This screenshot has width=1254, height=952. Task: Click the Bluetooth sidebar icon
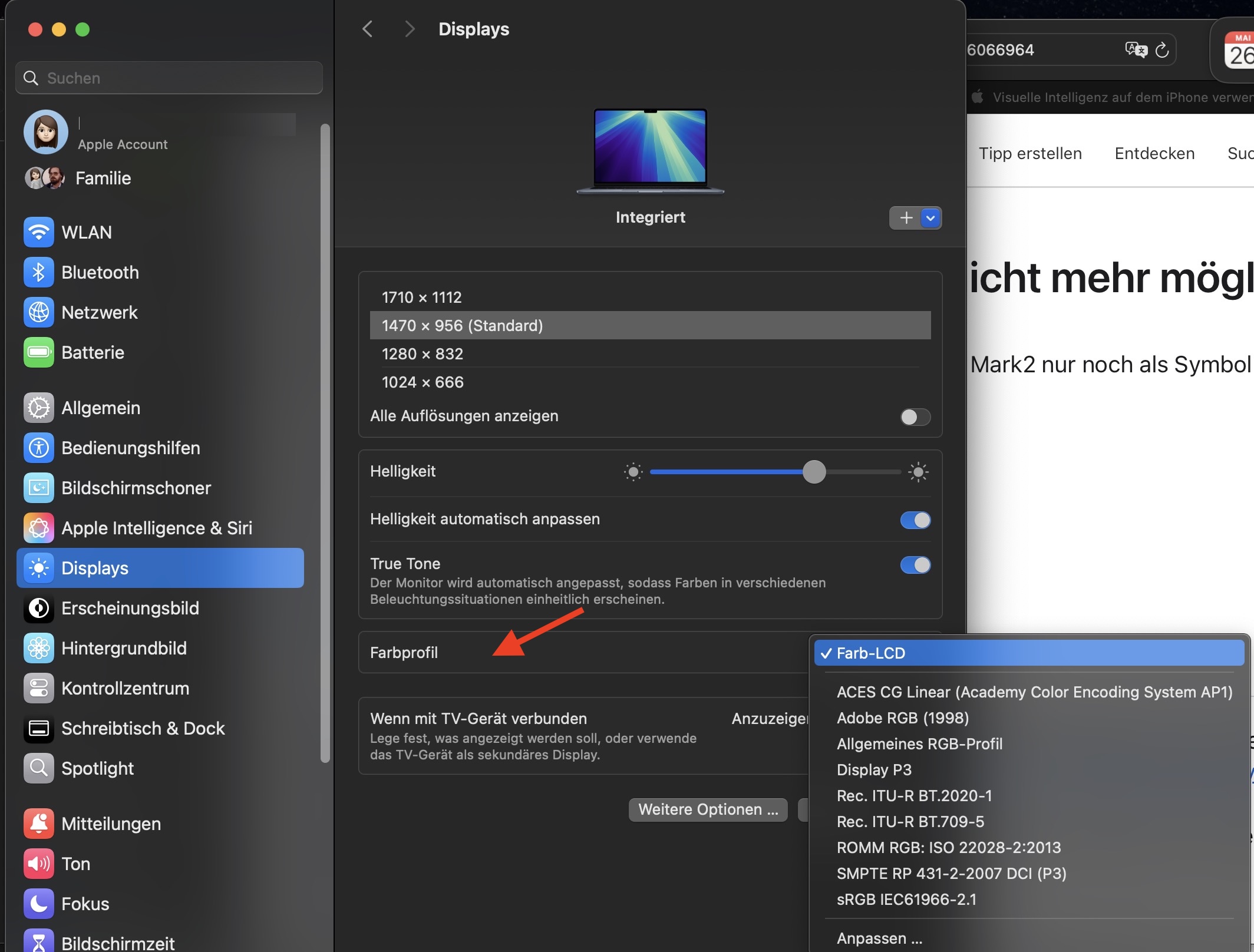(x=39, y=272)
